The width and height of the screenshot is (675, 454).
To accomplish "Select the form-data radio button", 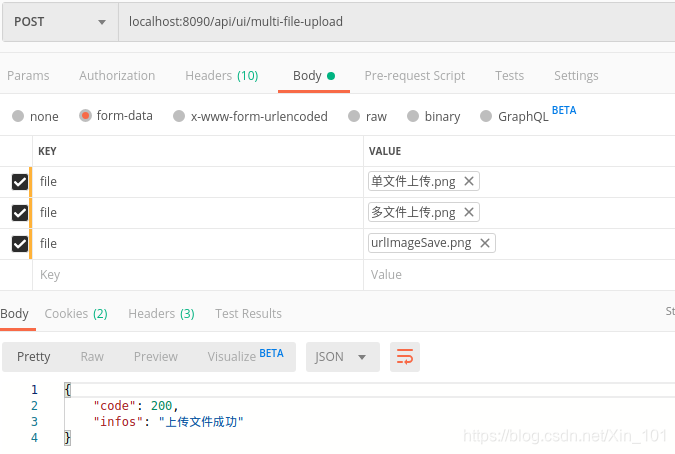I will click(85, 116).
